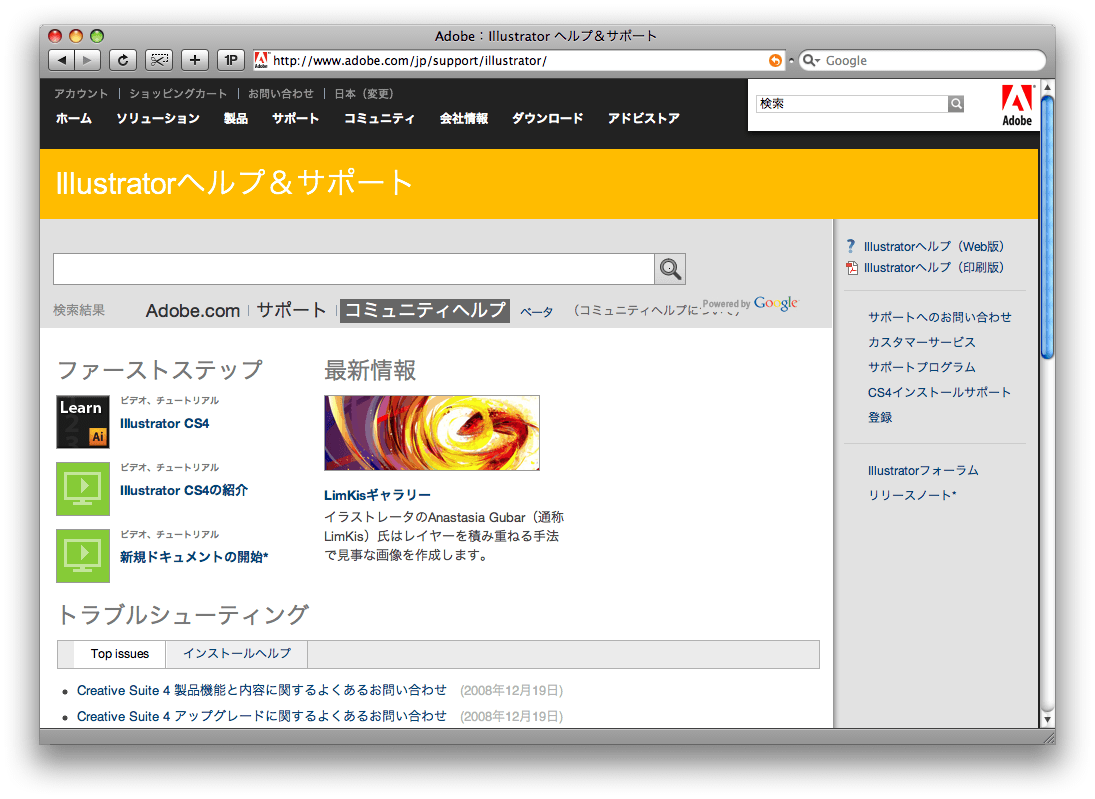Click the scrollbar up arrow
This screenshot has height=799, width=1095.
[1047, 87]
